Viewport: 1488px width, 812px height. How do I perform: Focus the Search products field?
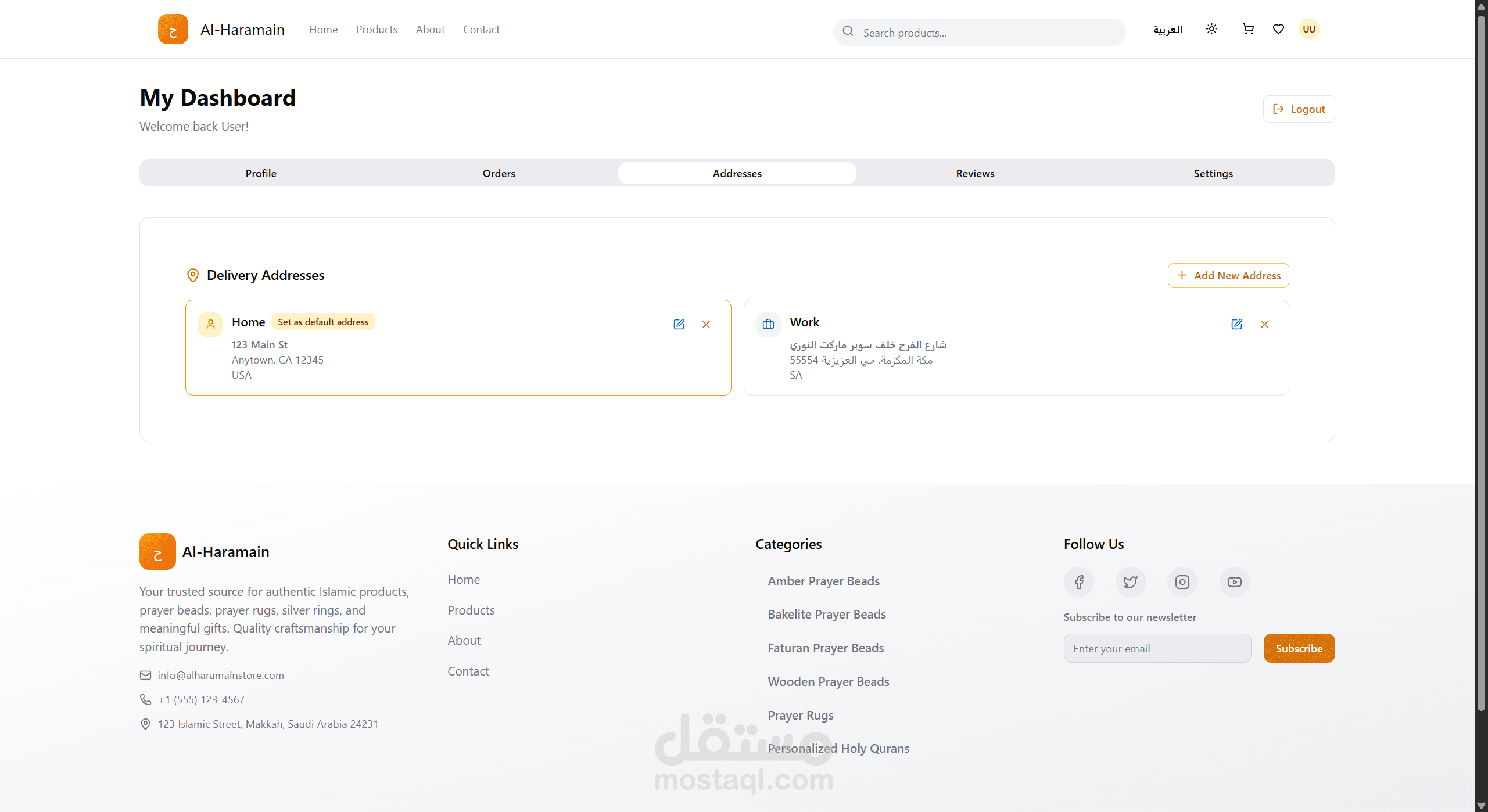(x=988, y=33)
